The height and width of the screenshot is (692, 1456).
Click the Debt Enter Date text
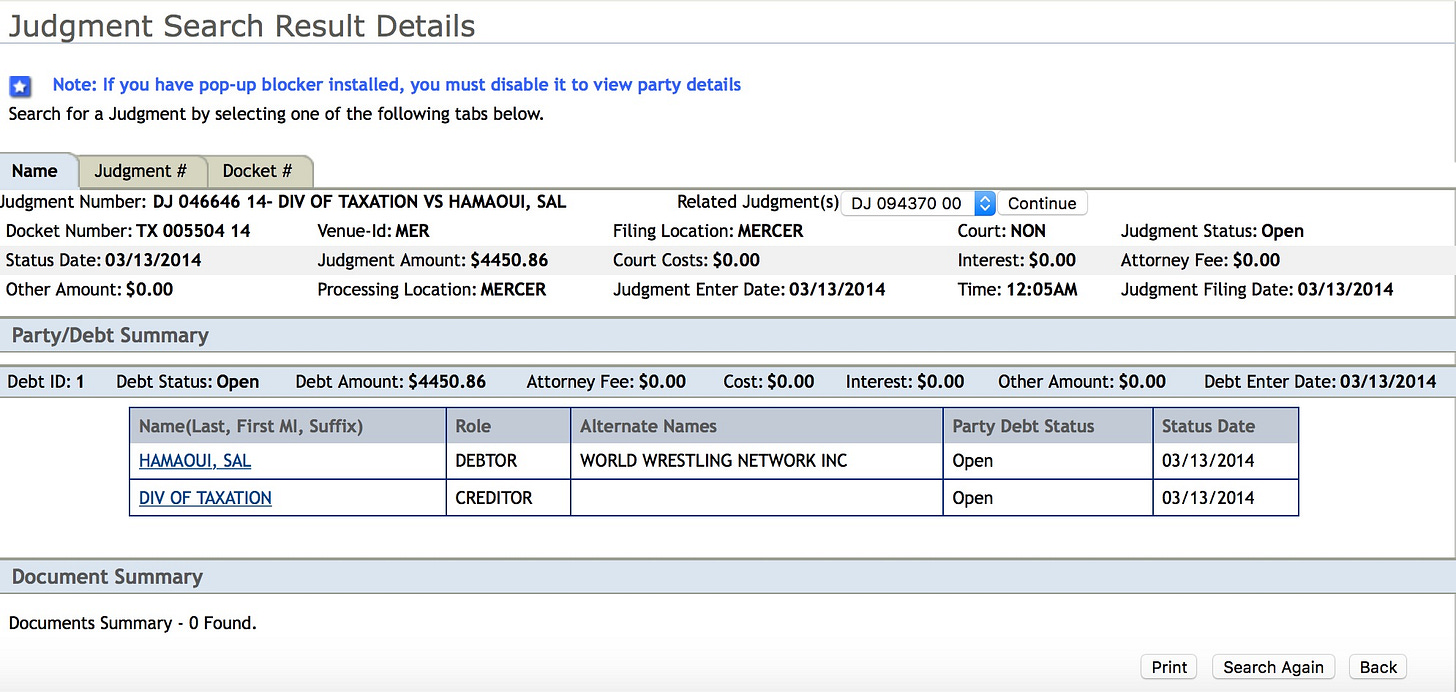click(1320, 381)
